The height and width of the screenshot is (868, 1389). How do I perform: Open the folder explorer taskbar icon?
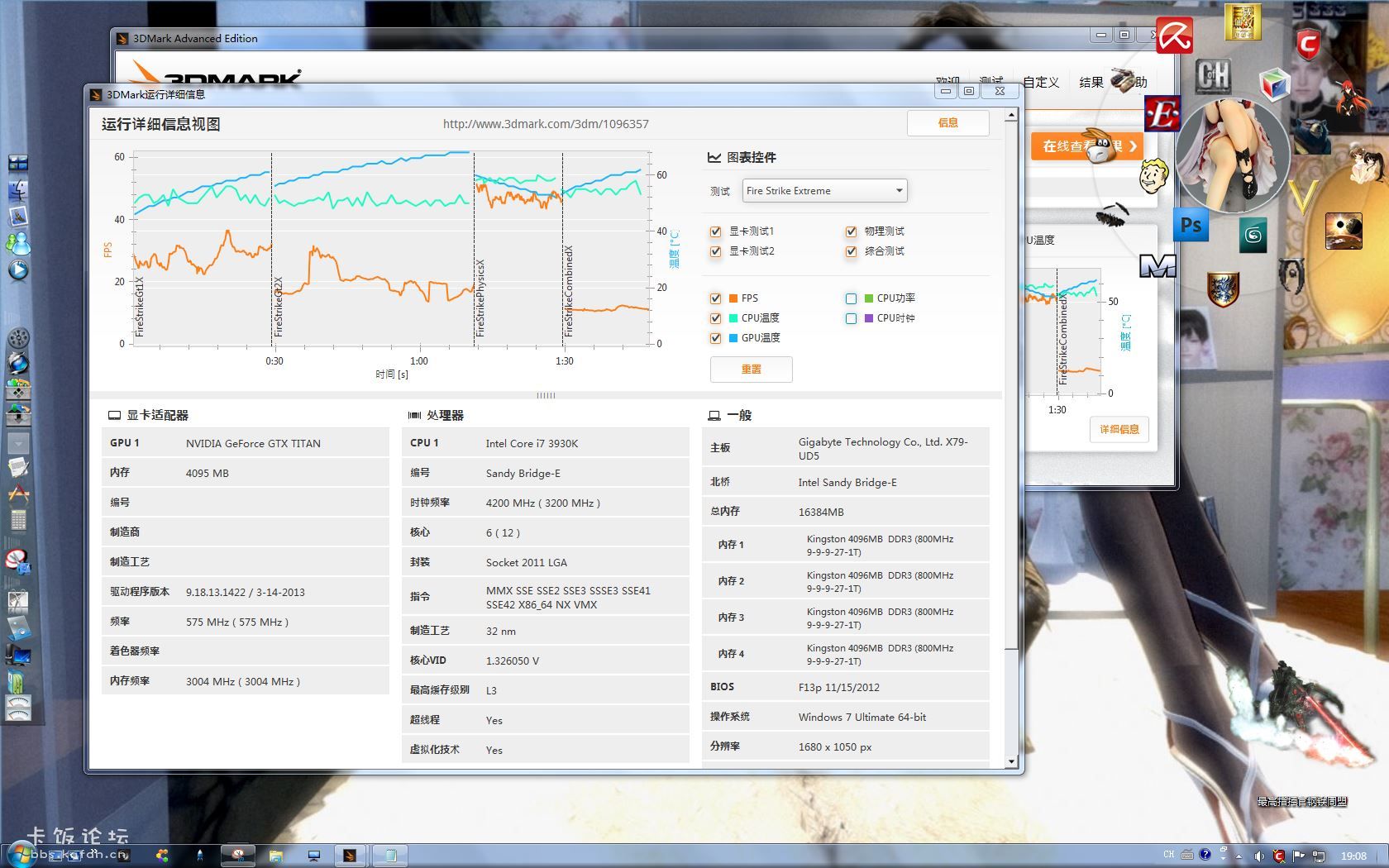[x=276, y=856]
